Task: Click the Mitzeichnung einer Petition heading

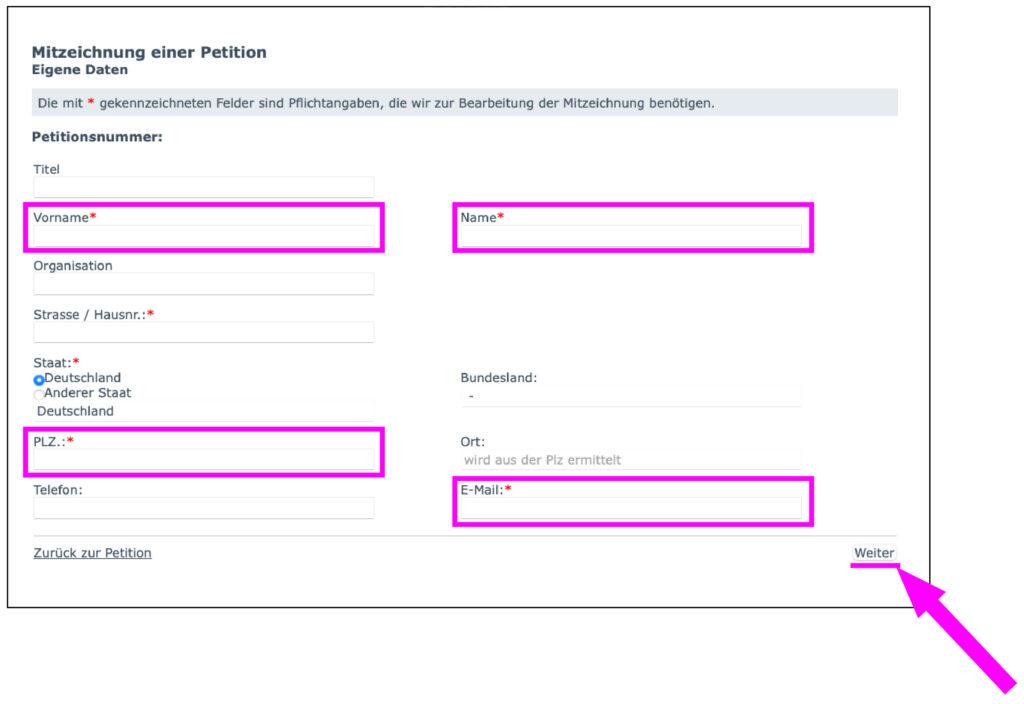Action: 149,52
